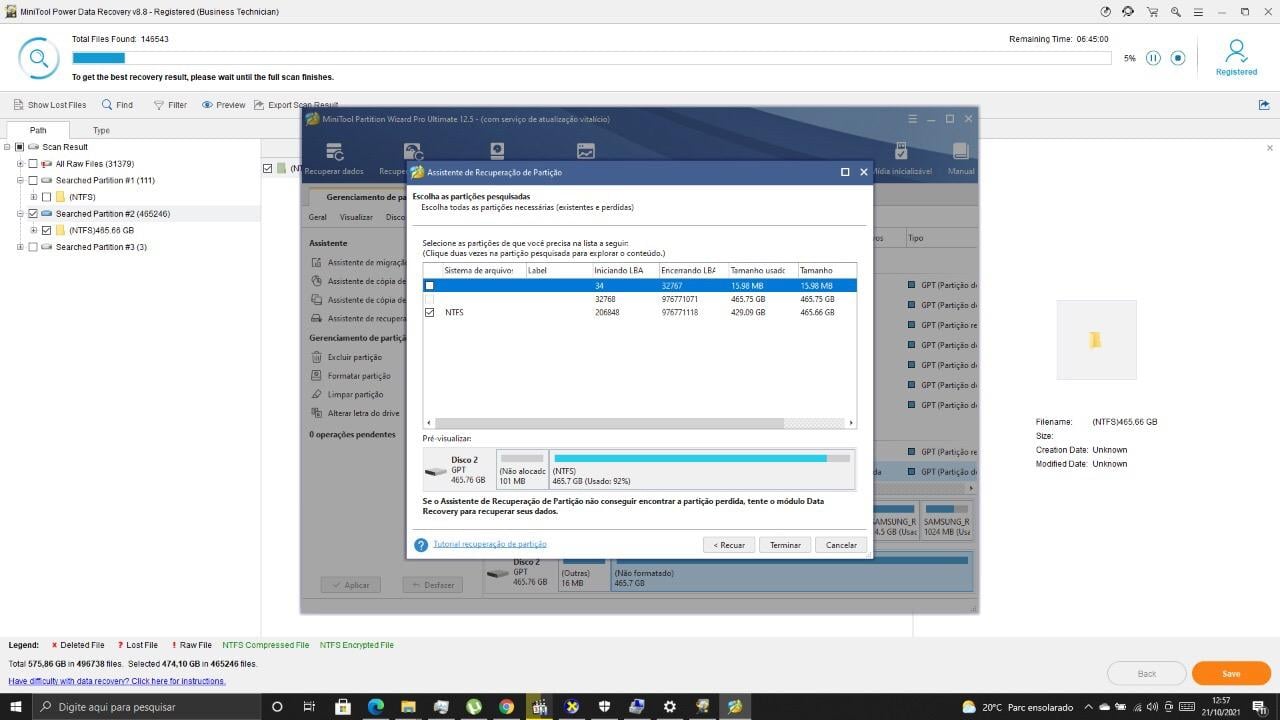
Task: Click the Terminar finish button
Action: 785,545
